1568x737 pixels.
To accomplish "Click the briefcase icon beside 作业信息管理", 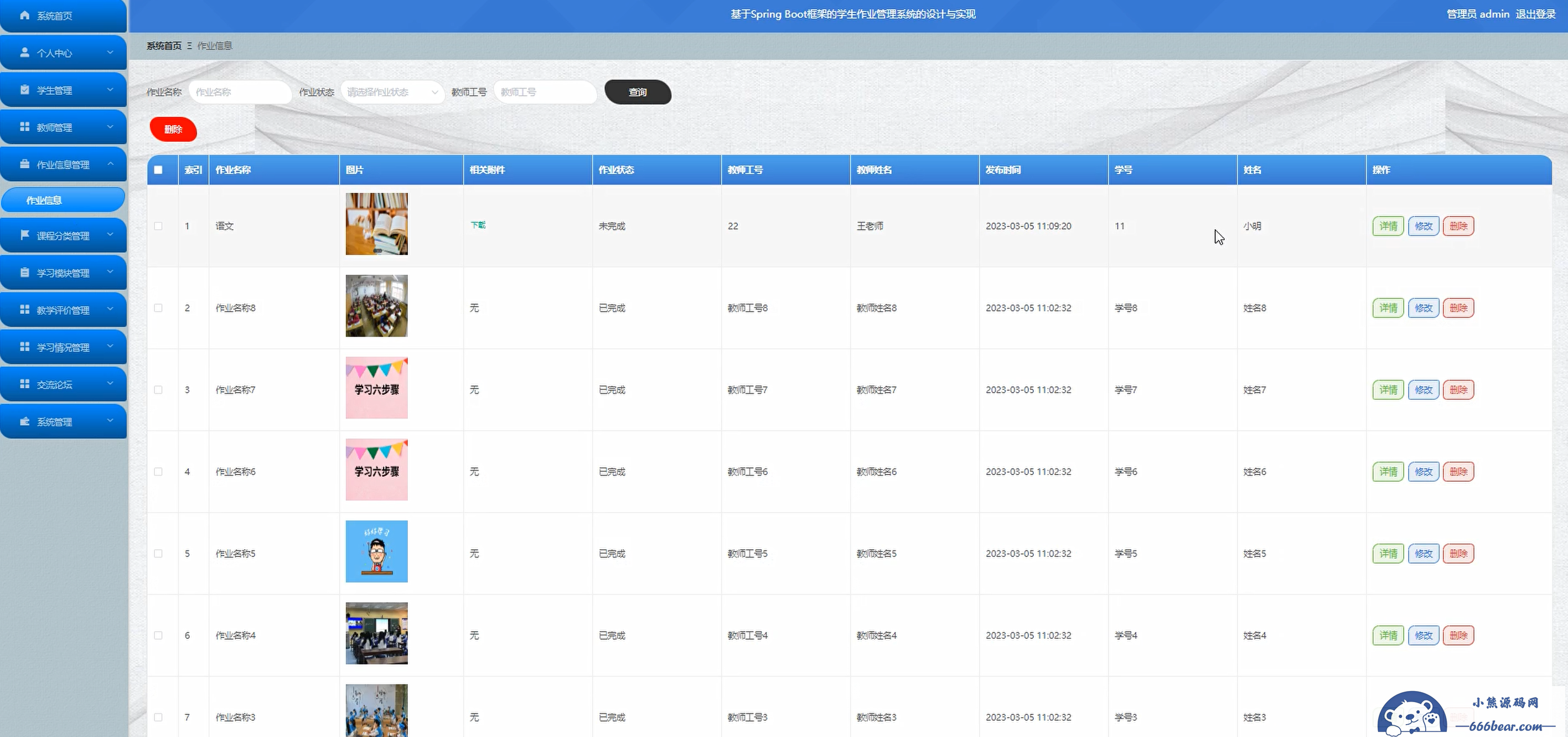I will (x=24, y=164).
